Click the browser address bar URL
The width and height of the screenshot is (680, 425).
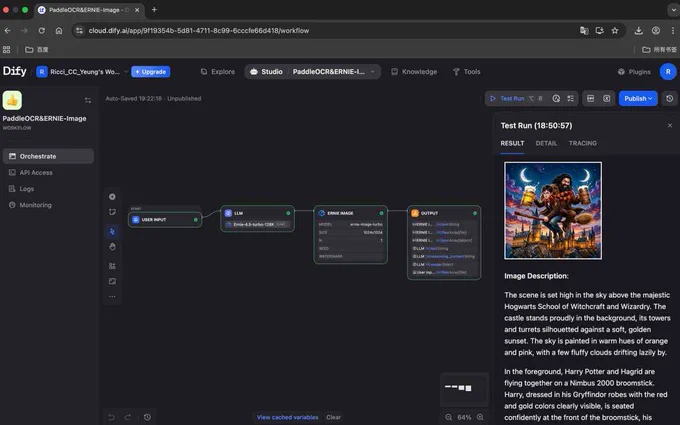pos(199,30)
